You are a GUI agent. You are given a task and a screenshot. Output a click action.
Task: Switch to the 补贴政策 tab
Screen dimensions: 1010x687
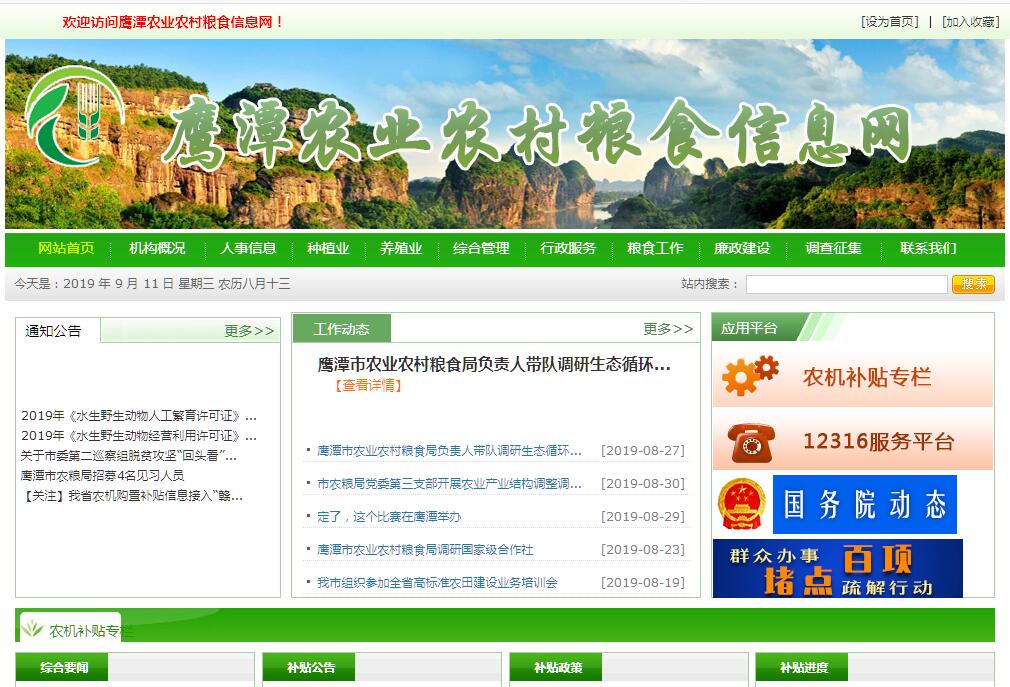(557, 667)
